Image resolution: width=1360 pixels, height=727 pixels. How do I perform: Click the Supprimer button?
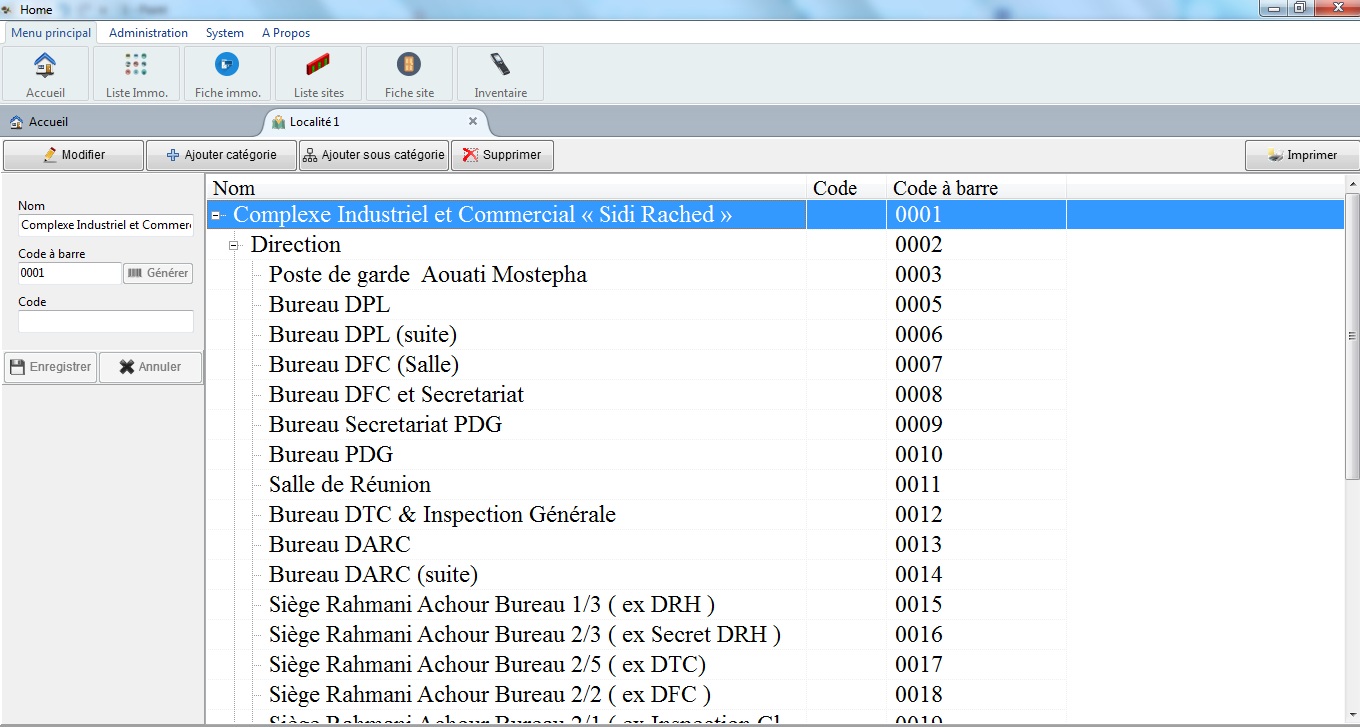(502, 155)
